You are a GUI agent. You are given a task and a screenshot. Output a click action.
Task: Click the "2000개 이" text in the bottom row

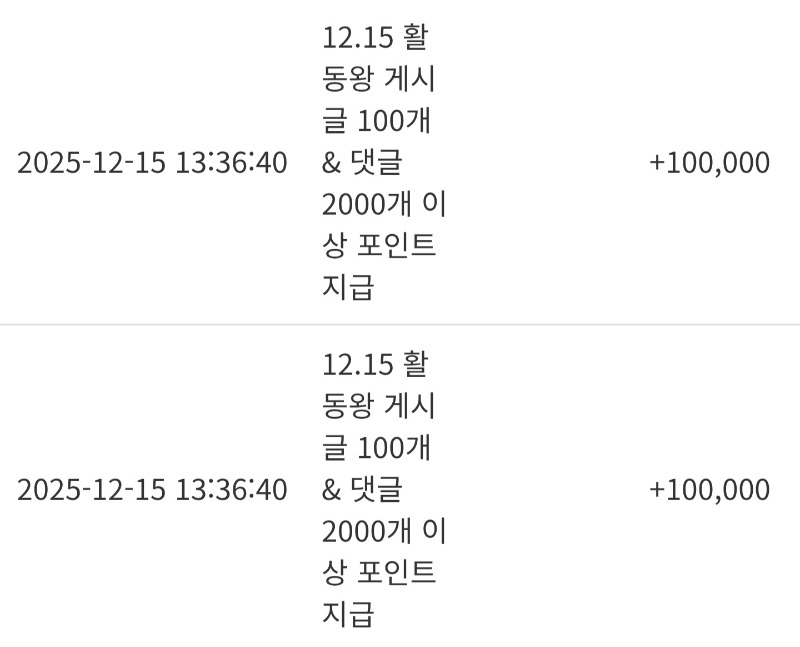coord(384,531)
